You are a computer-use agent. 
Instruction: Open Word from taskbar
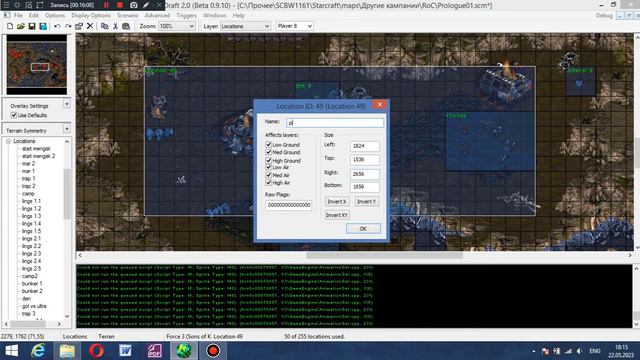[125, 351]
